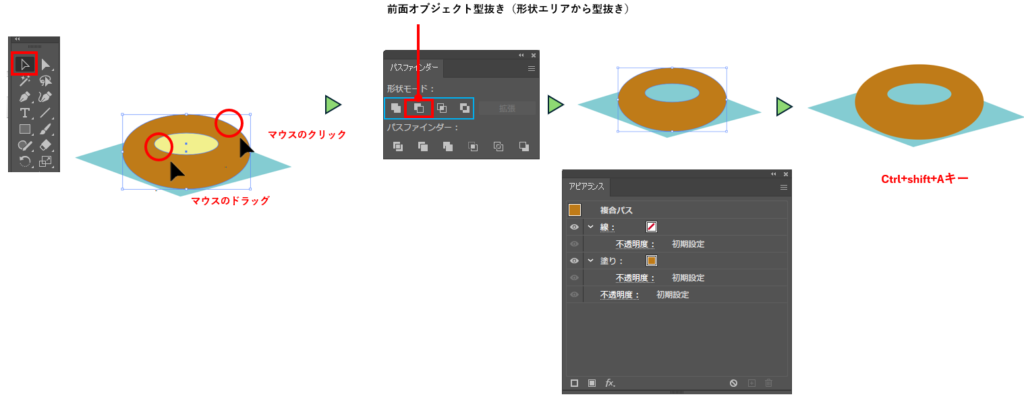Open the Pathfinder panel hamburger menu
Image resolution: width=1024 pixels, height=399 pixels.
pos(531,68)
